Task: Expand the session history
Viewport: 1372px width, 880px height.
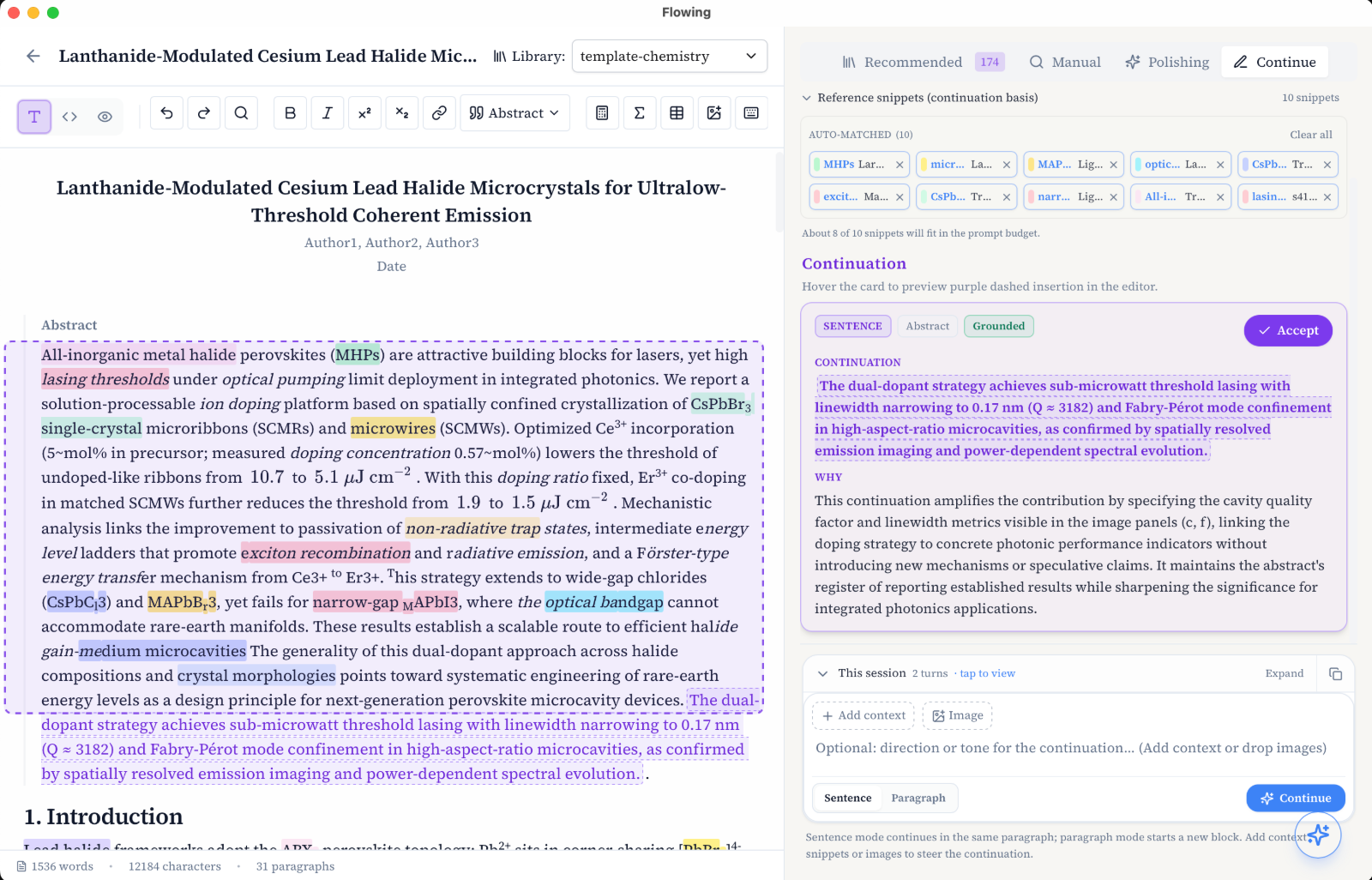Action: (1285, 673)
